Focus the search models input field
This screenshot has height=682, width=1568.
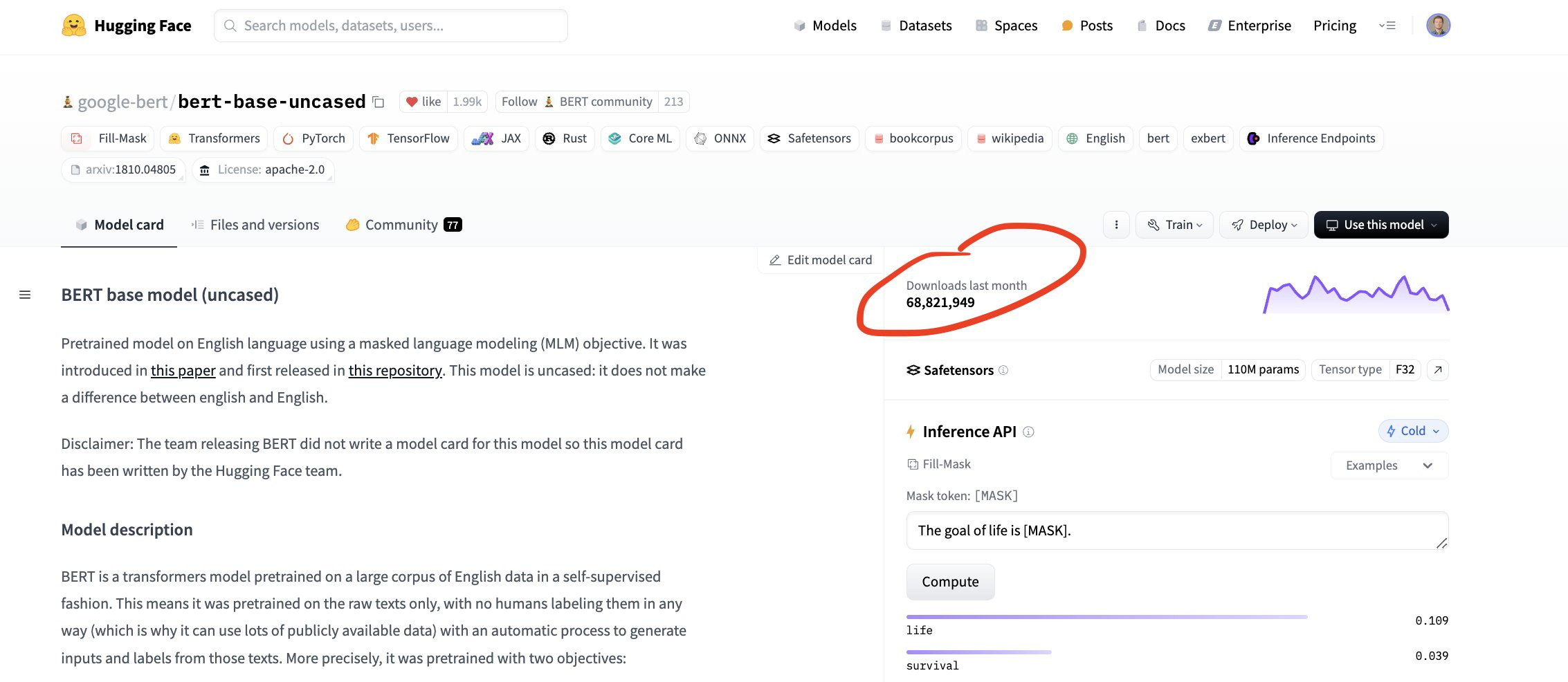click(x=391, y=26)
